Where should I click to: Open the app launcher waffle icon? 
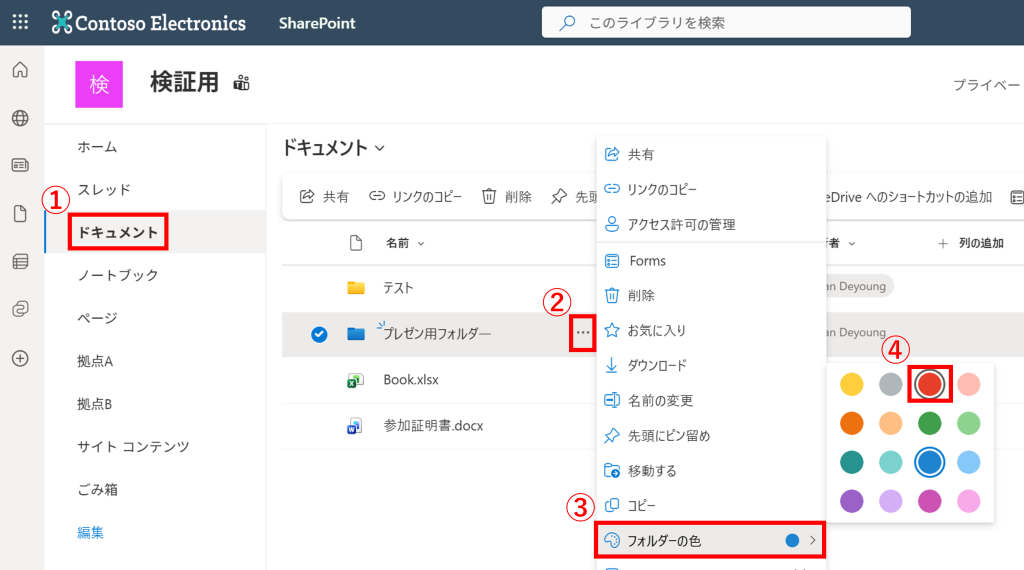[20, 22]
